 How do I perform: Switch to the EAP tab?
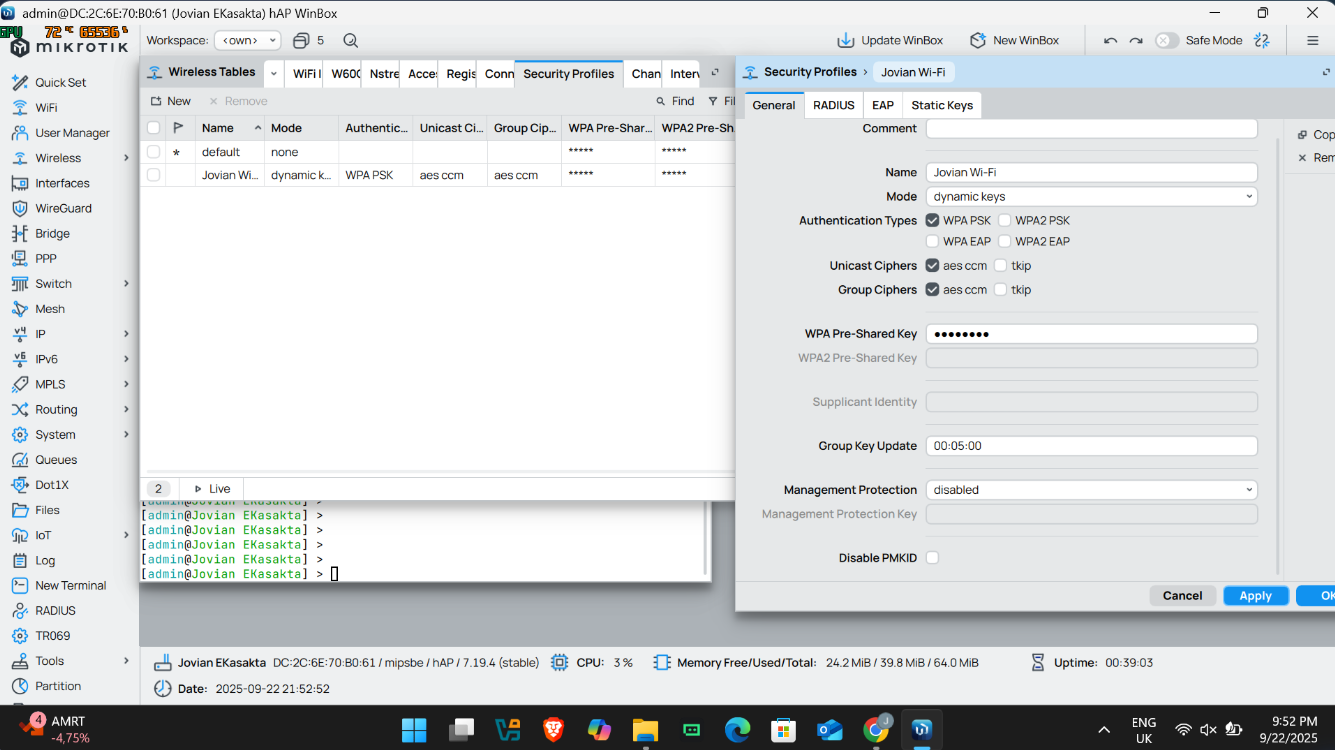(882, 105)
